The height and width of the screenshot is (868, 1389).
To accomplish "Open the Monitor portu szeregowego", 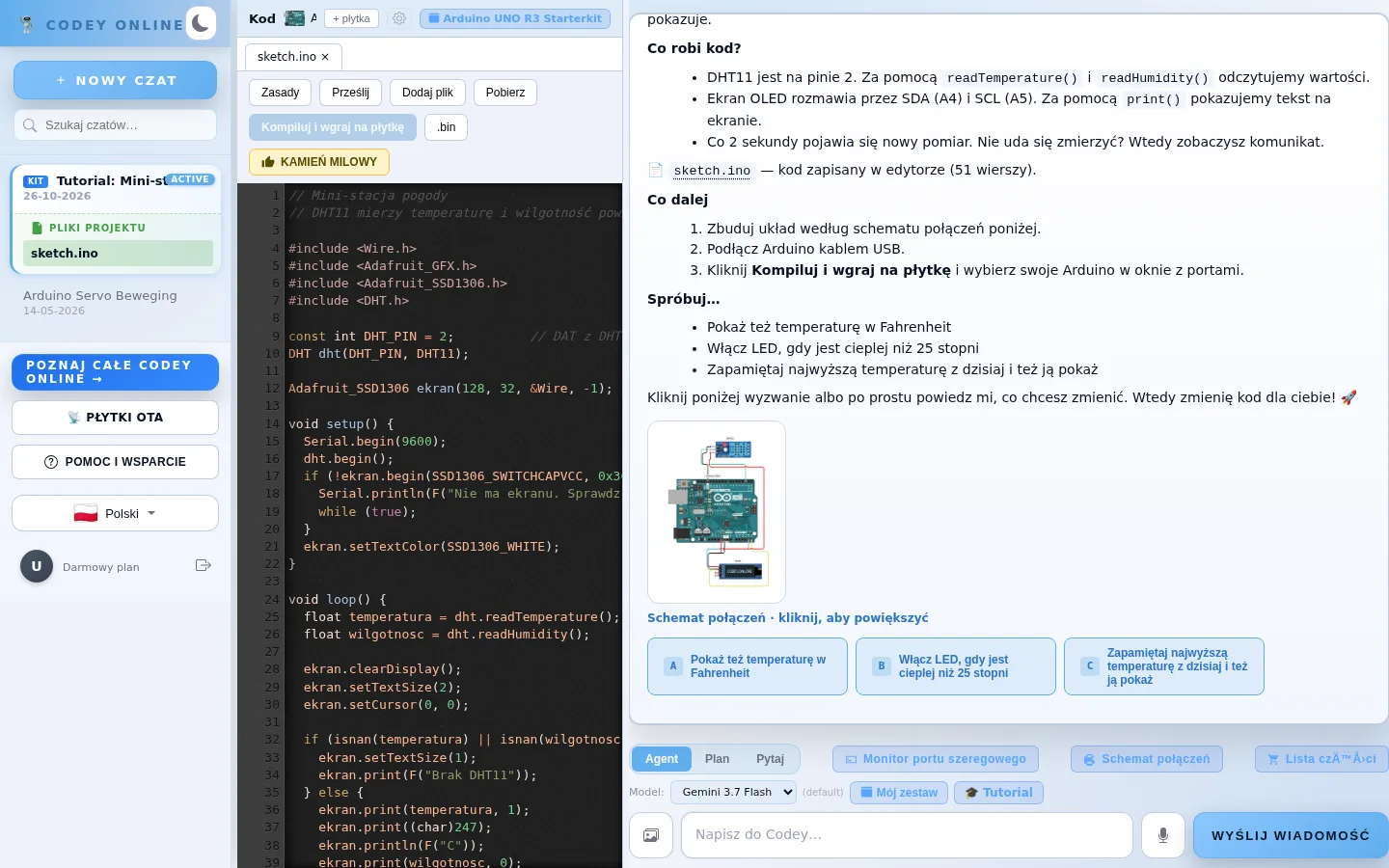I will point(936,759).
